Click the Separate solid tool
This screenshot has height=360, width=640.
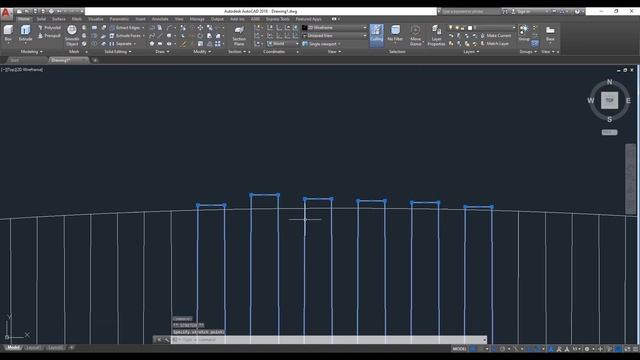(122, 44)
